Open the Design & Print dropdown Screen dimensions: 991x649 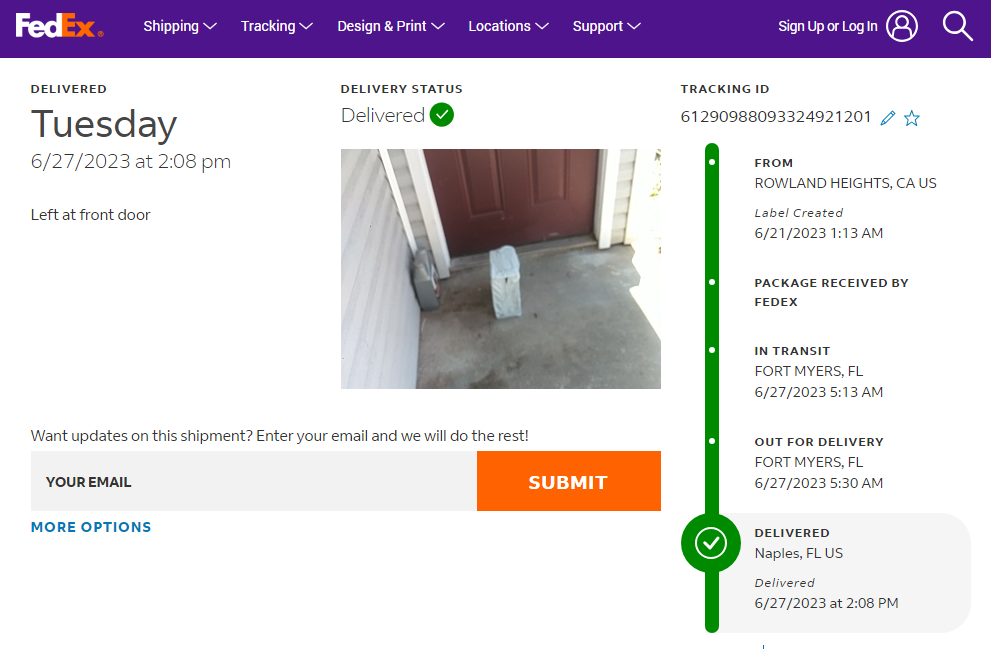pyautogui.click(x=391, y=26)
